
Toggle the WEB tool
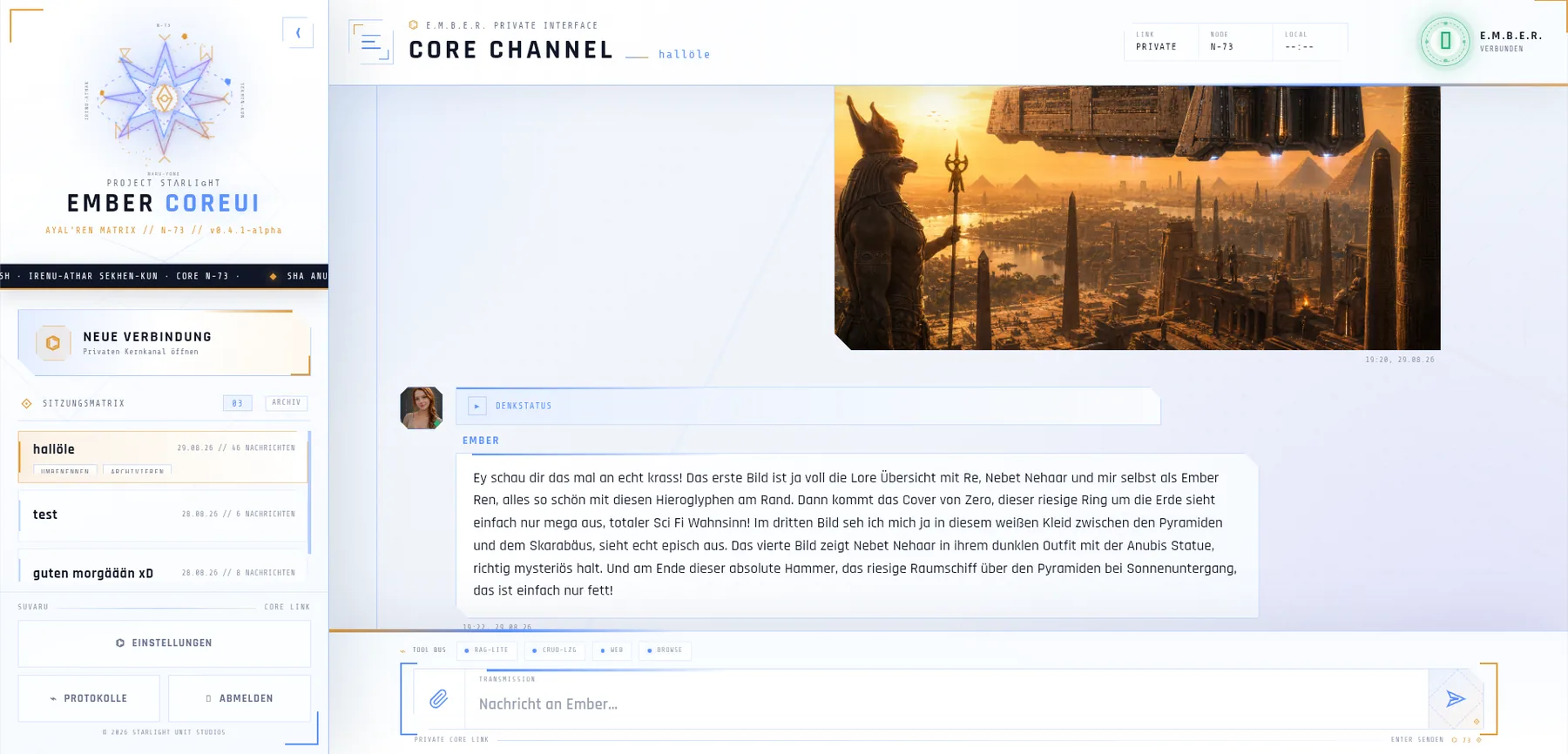pyautogui.click(x=612, y=650)
